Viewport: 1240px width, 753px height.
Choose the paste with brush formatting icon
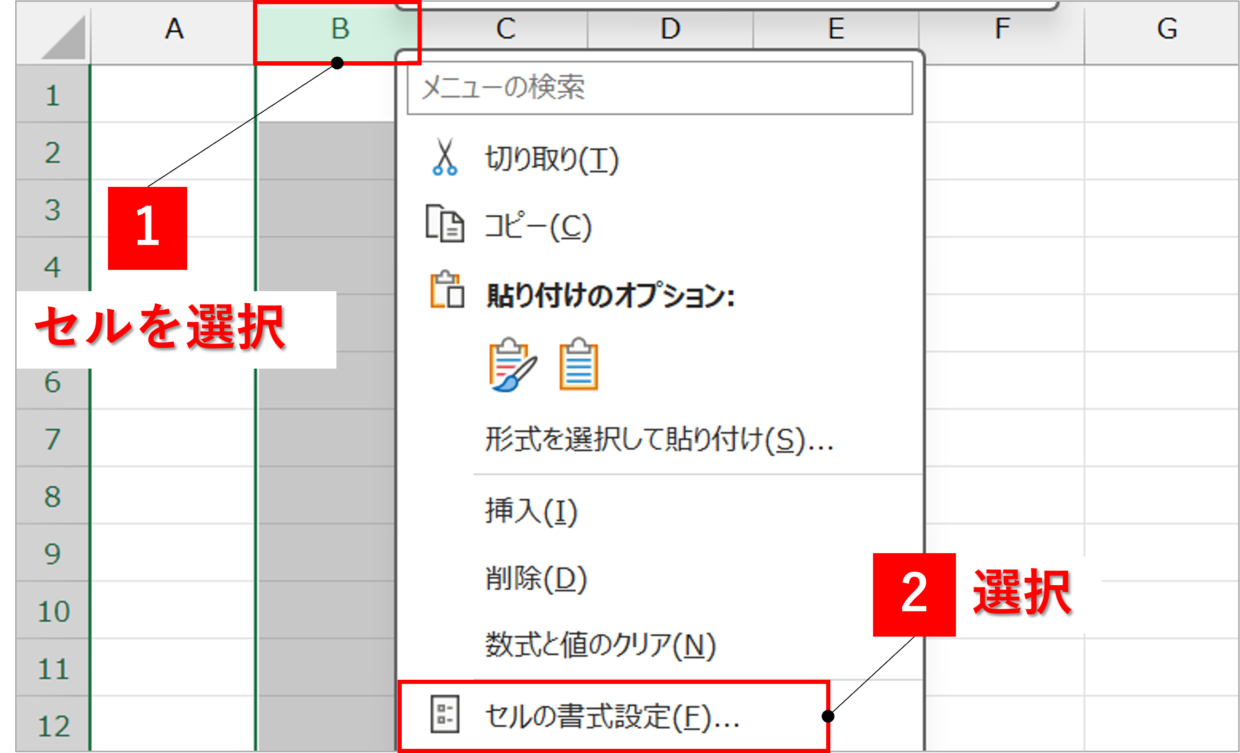[513, 364]
